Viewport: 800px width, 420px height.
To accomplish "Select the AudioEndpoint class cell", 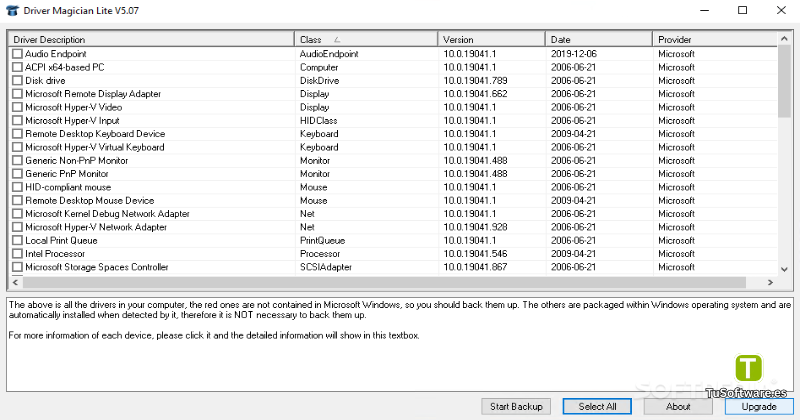I will pos(329,54).
